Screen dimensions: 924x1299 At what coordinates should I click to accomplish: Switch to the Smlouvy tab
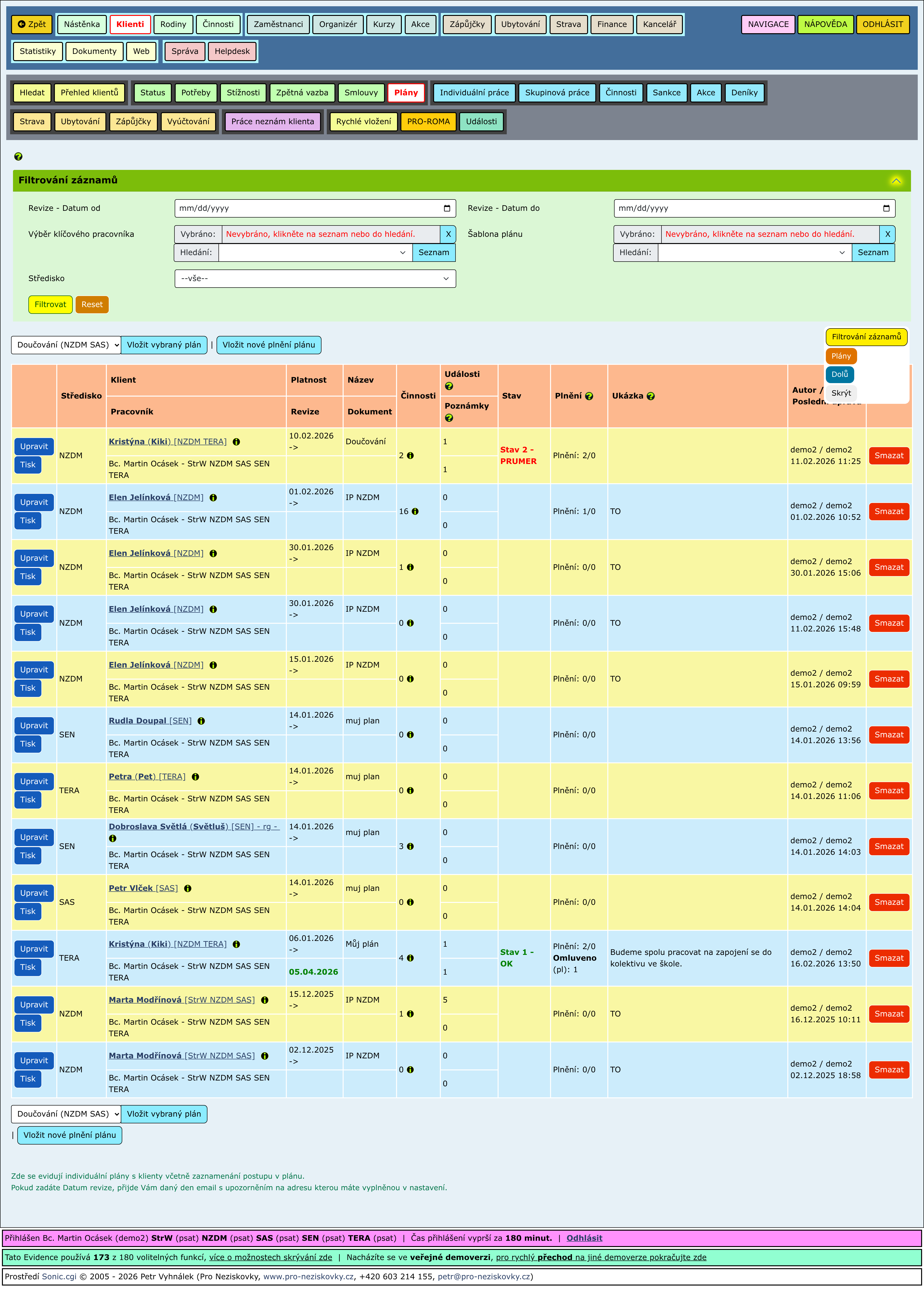coord(361,93)
